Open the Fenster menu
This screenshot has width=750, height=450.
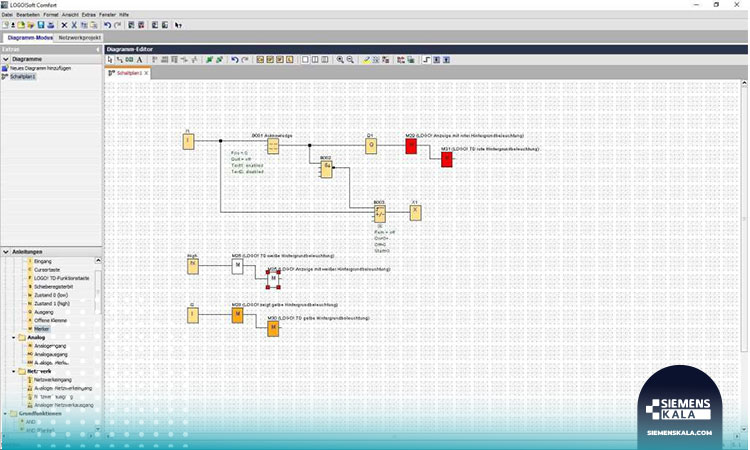coord(108,15)
